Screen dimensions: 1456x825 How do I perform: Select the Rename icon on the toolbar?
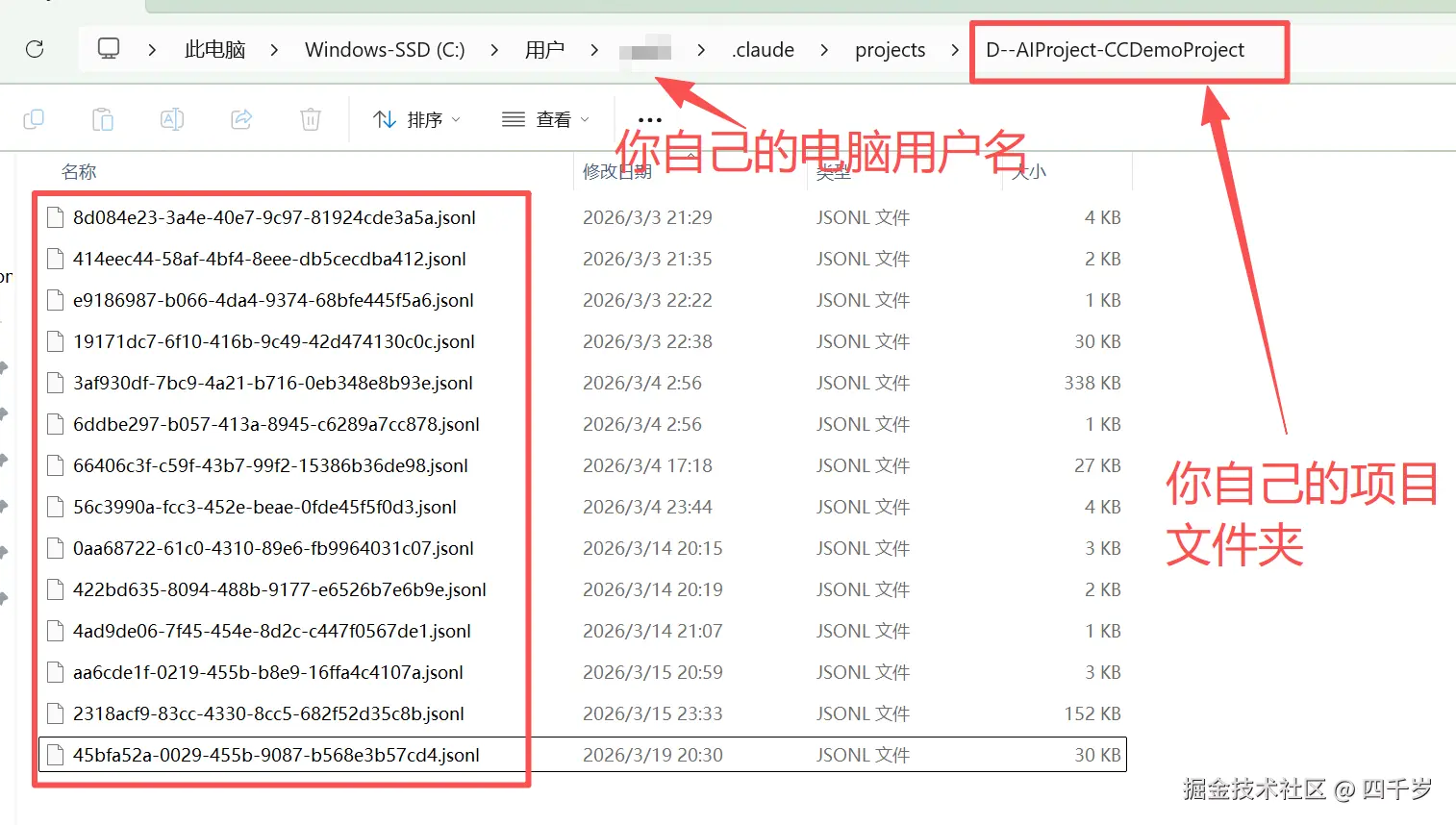[x=171, y=117]
